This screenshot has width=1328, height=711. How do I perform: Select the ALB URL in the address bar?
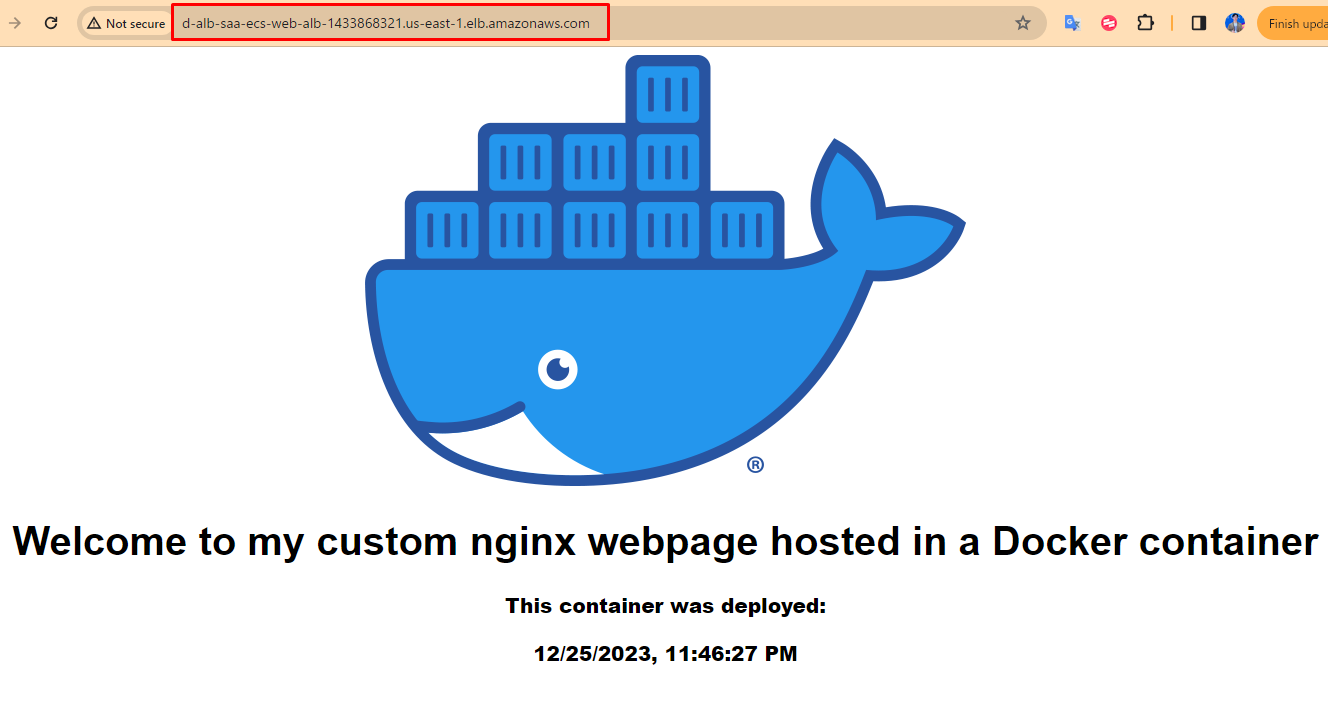[x=386, y=23]
